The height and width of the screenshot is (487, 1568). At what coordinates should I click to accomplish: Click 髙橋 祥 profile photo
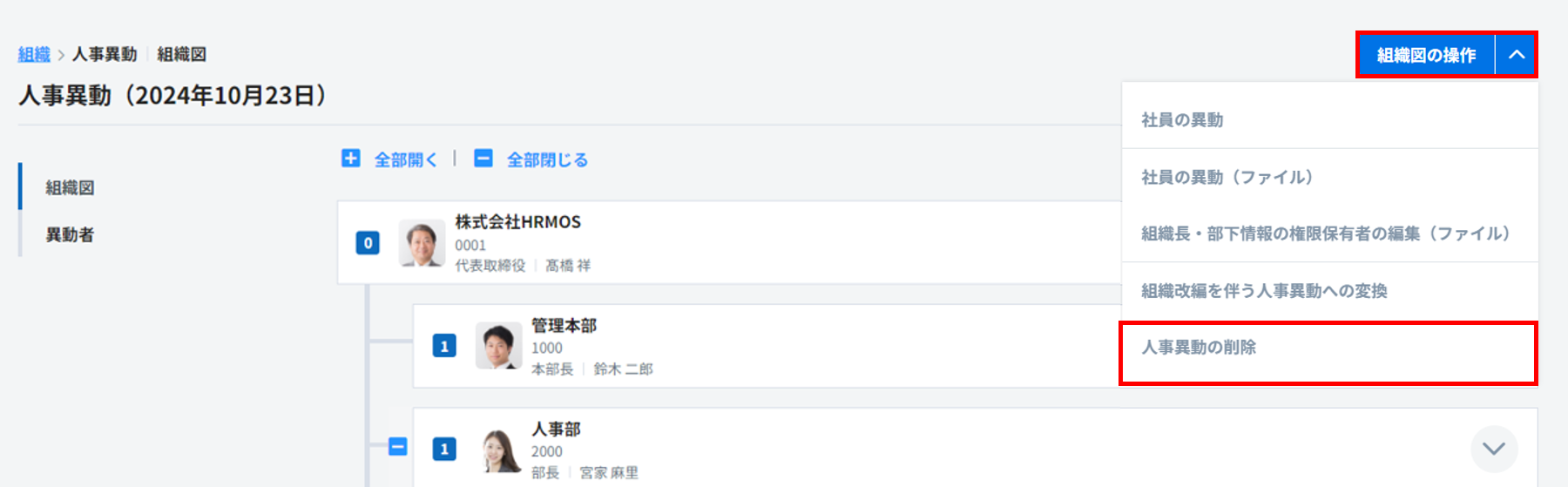(422, 243)
